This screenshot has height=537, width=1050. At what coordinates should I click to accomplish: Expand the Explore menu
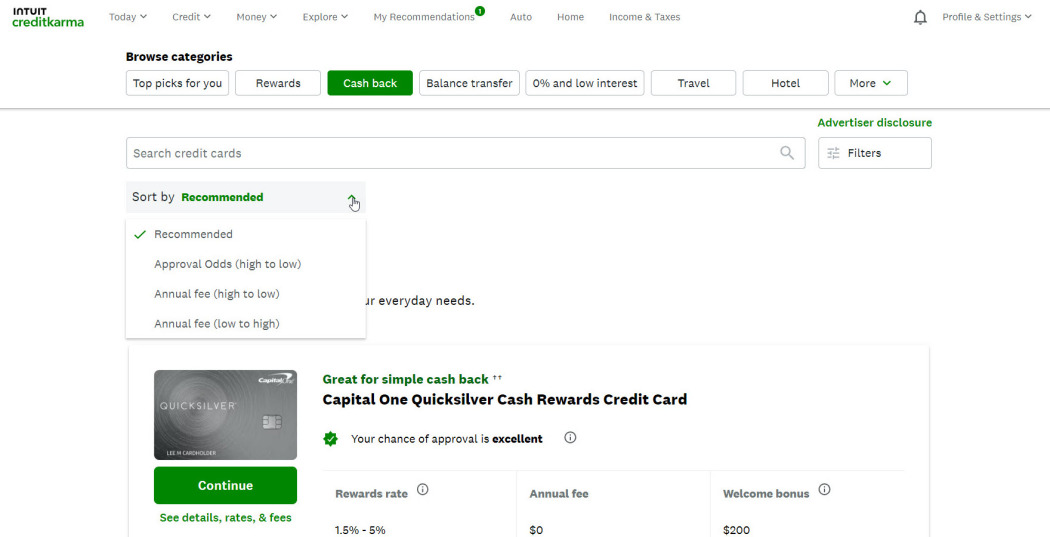tap(325, 17)
